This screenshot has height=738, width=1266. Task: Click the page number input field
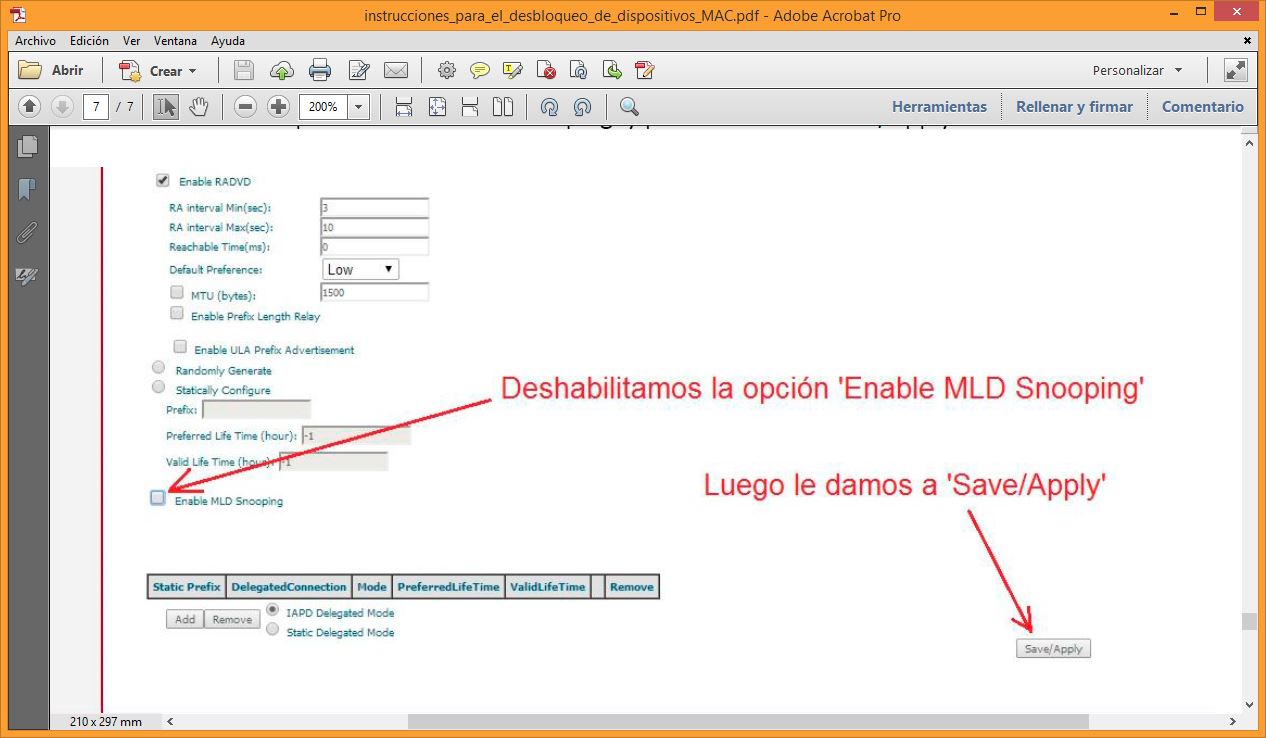(x=96, y=106)
